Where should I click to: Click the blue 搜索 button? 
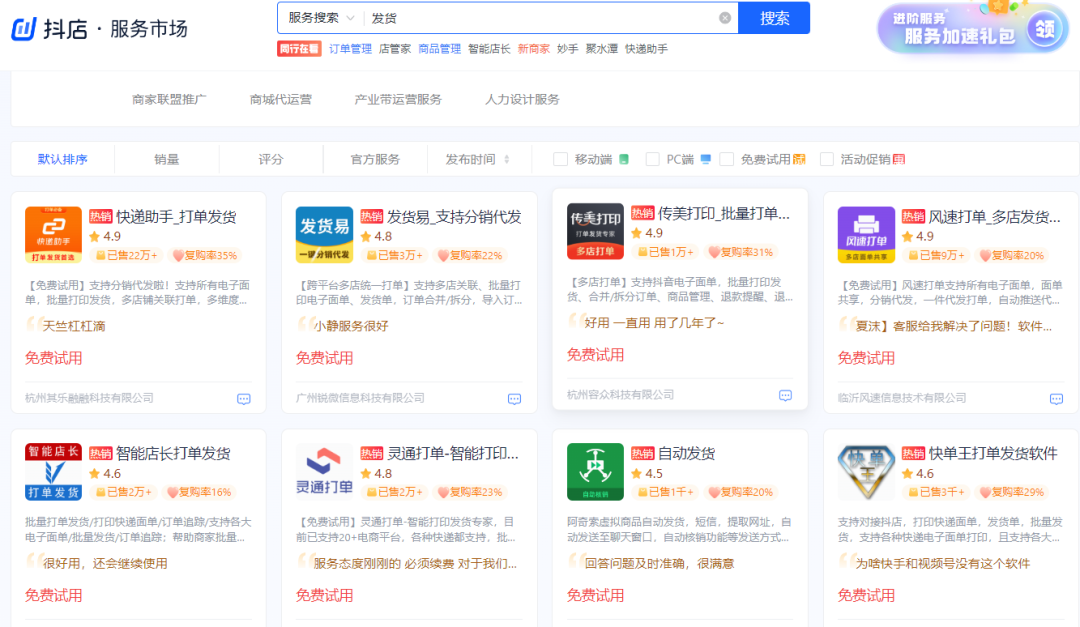point(774,18)
